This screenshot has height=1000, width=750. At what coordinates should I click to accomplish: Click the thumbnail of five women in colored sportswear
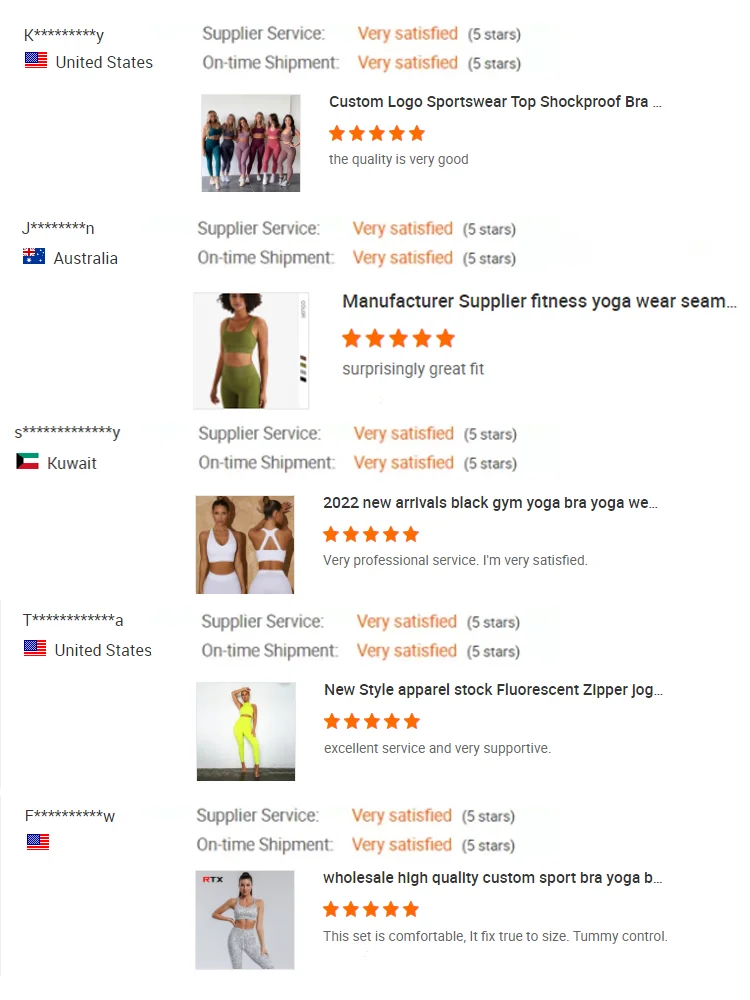pos(251,143)
